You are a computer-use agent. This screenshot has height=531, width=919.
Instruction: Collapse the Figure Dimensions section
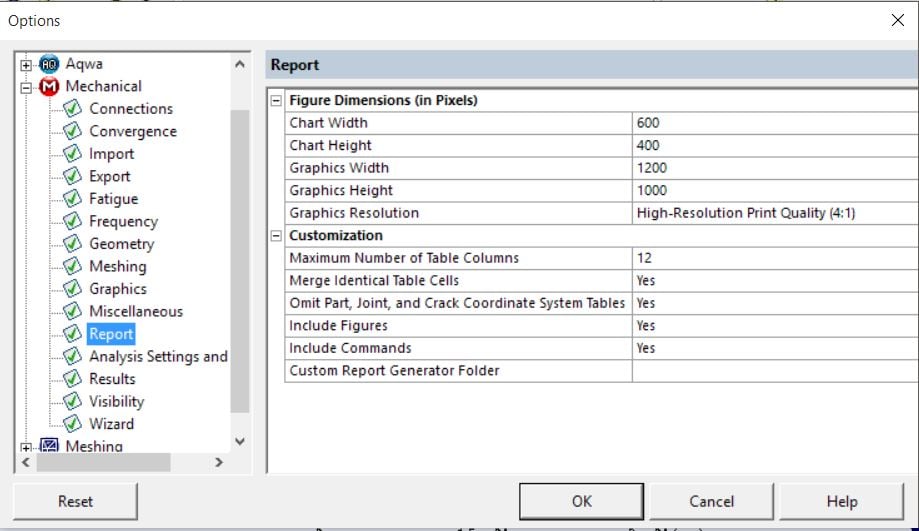(x=276, y=101)
